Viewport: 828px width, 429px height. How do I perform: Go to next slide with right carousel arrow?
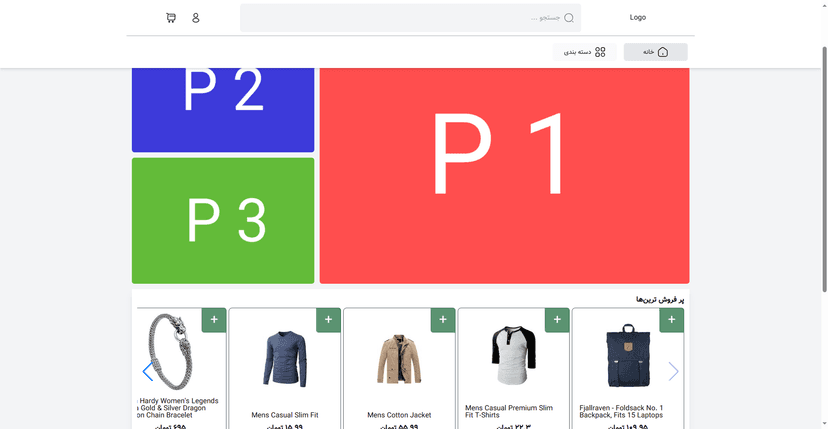click(673, 372)
